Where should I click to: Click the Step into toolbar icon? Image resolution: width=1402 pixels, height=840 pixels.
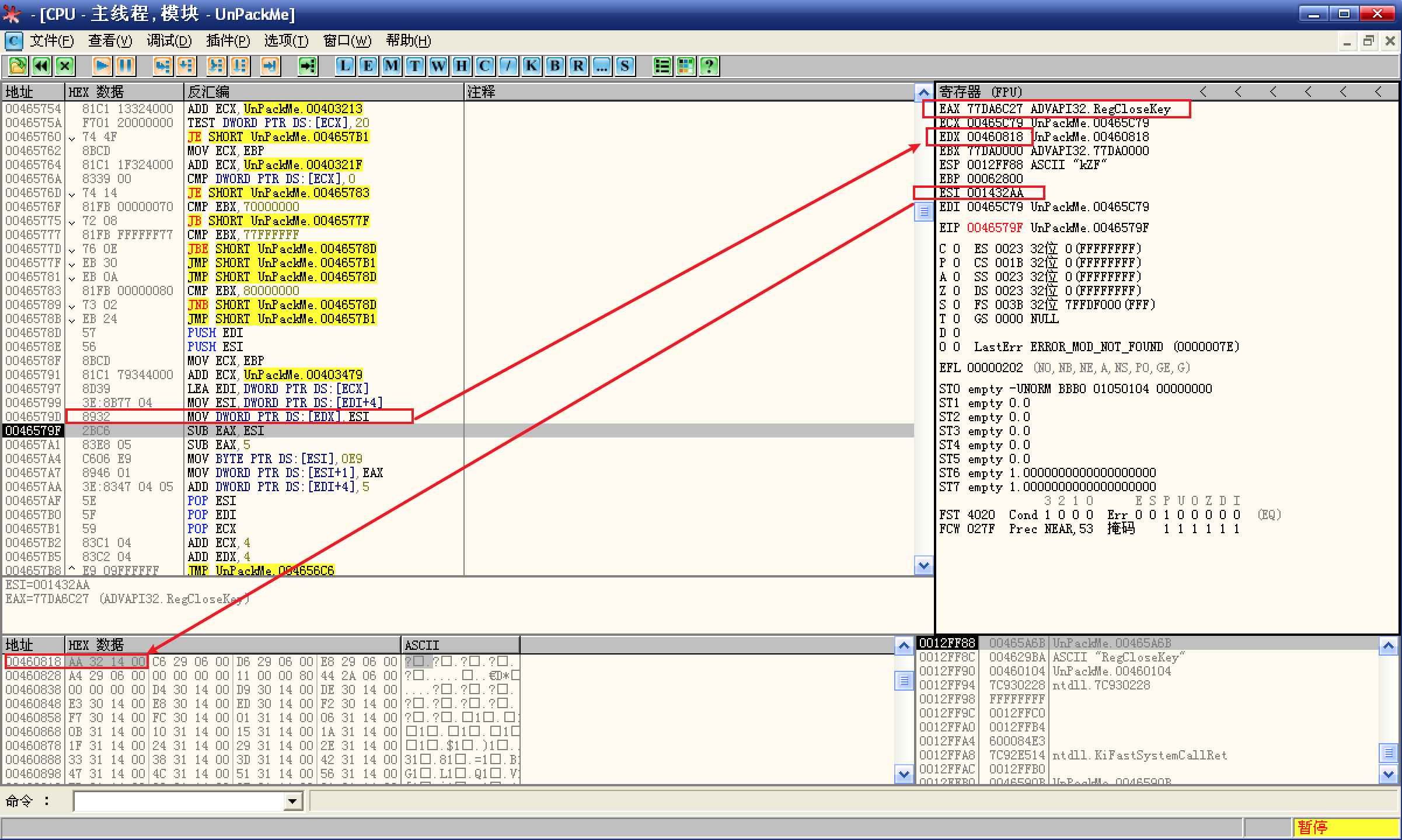point(162,65)
